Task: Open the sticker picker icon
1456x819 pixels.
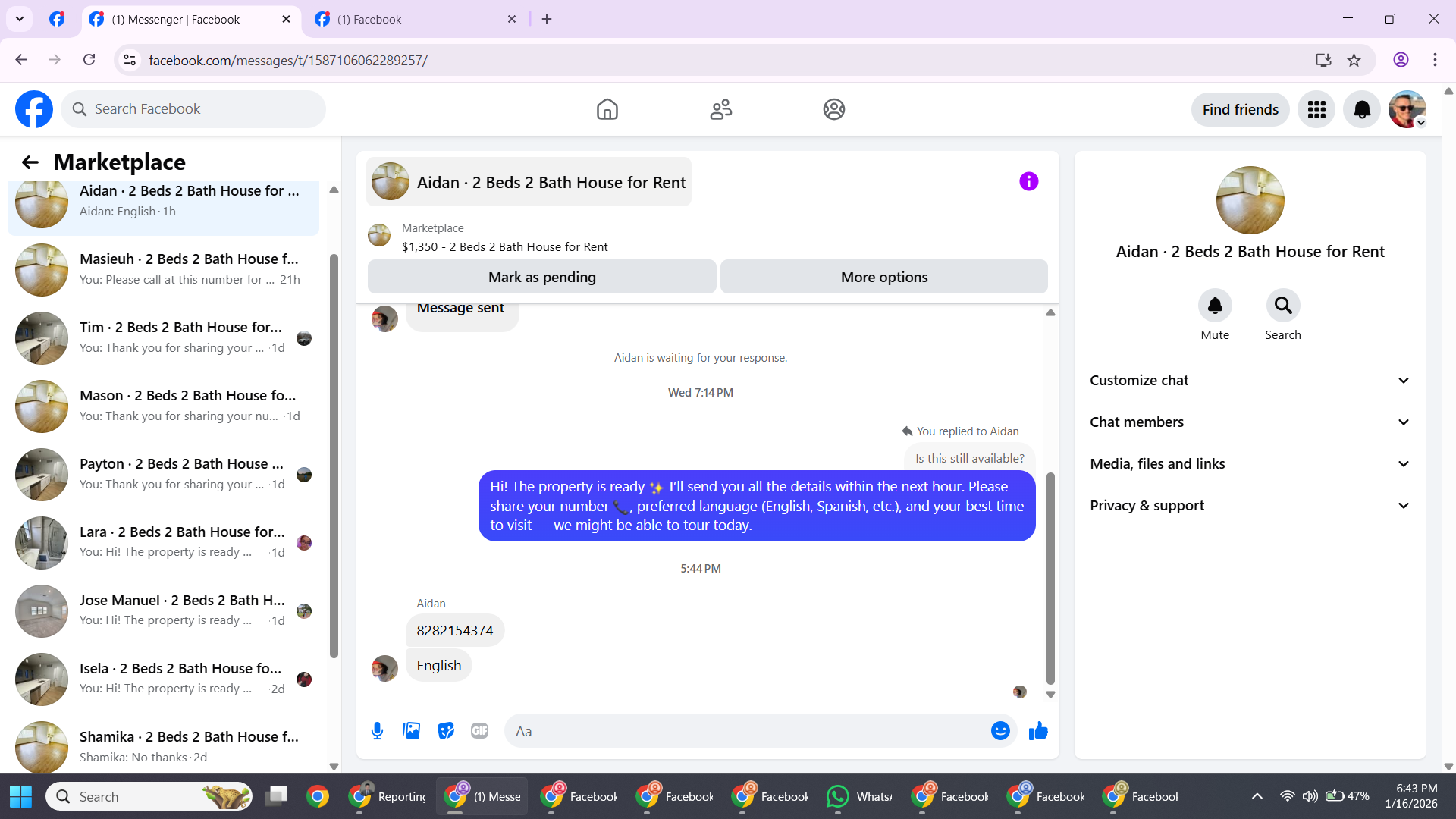Action: [x=446, y=731]
